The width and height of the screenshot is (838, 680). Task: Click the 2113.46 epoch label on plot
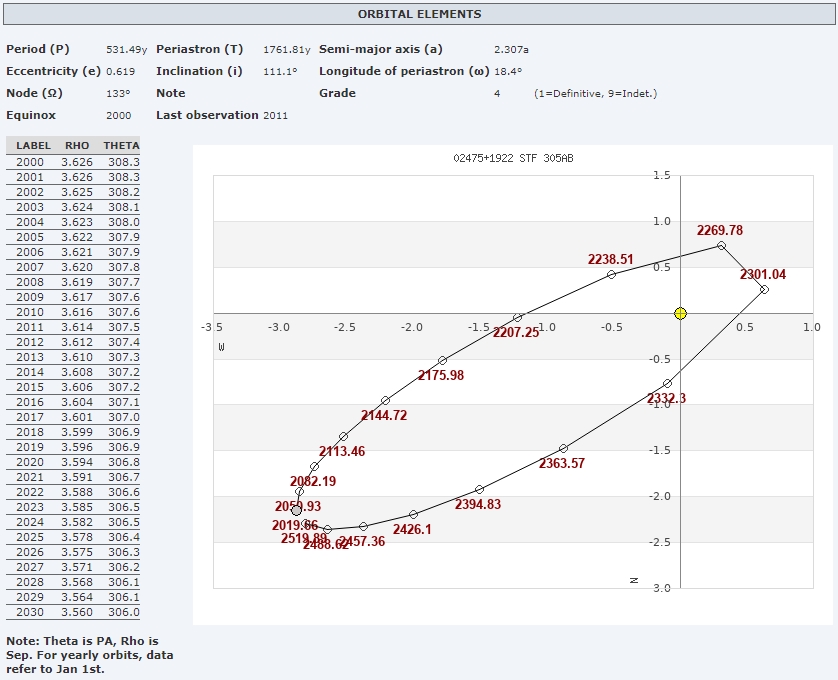pos(342,452)
